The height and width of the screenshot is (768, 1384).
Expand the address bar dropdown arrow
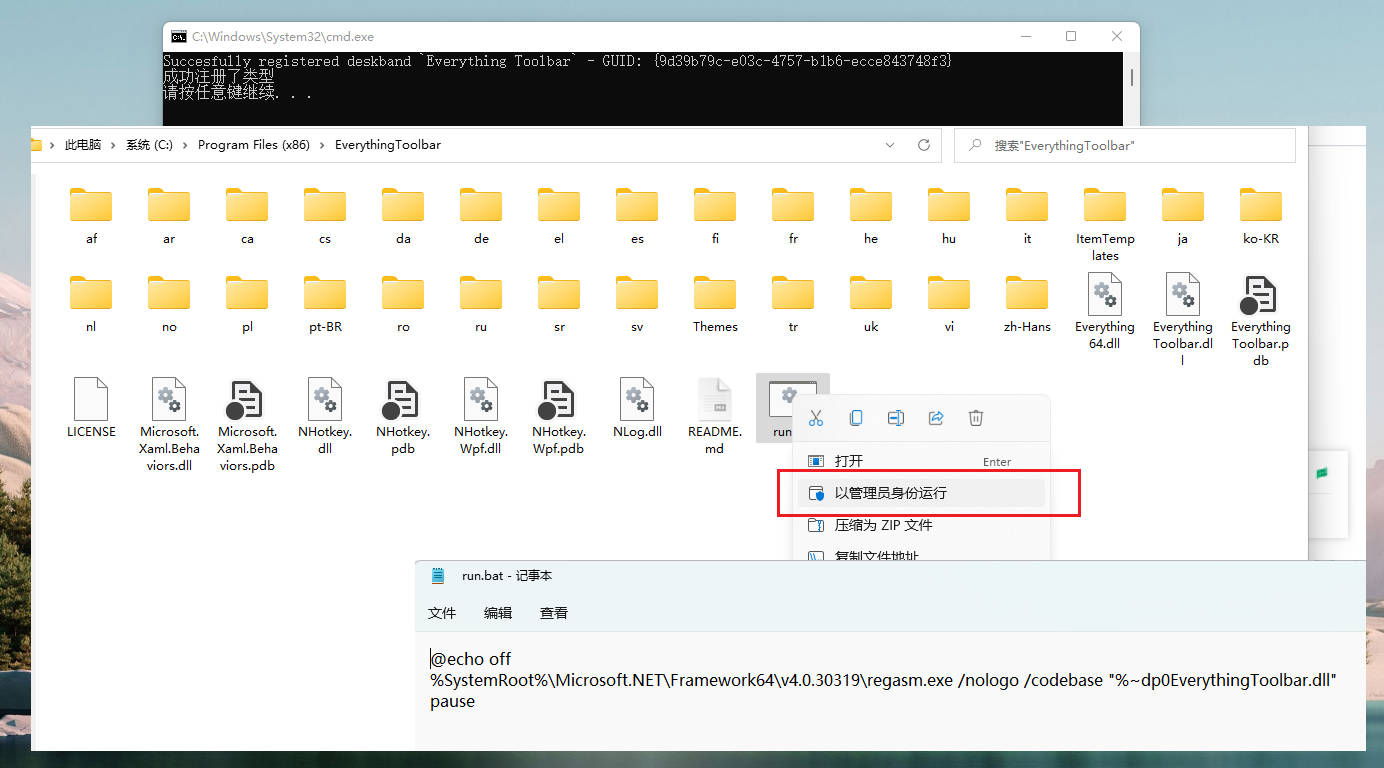pyautogui.click(x=890, y=144)
